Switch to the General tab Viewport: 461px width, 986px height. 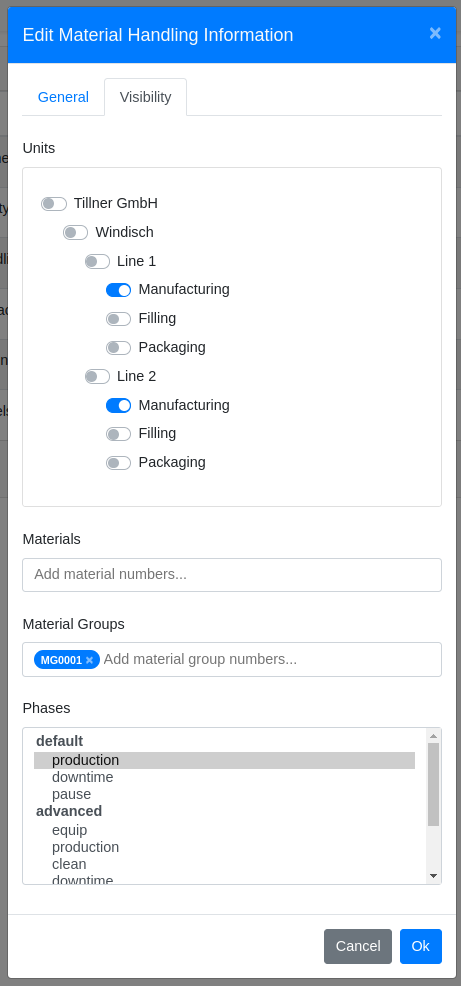click(63, 97)
